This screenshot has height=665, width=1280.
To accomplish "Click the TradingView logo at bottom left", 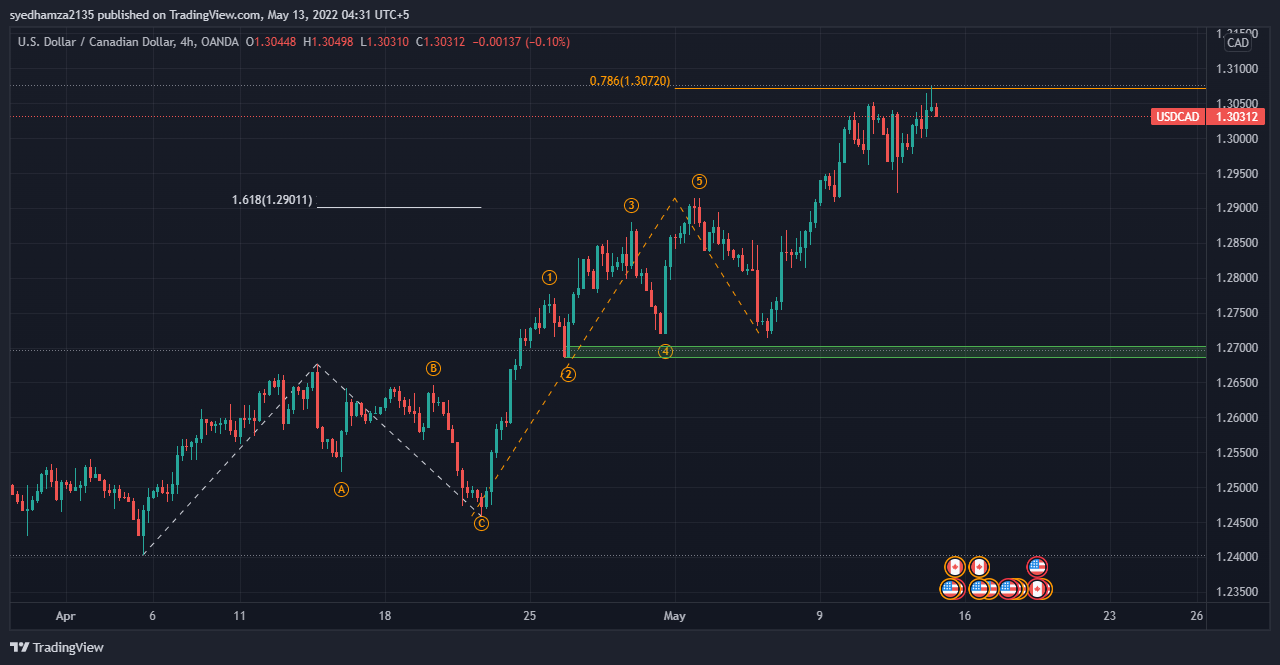I will (x=56, y=647).
